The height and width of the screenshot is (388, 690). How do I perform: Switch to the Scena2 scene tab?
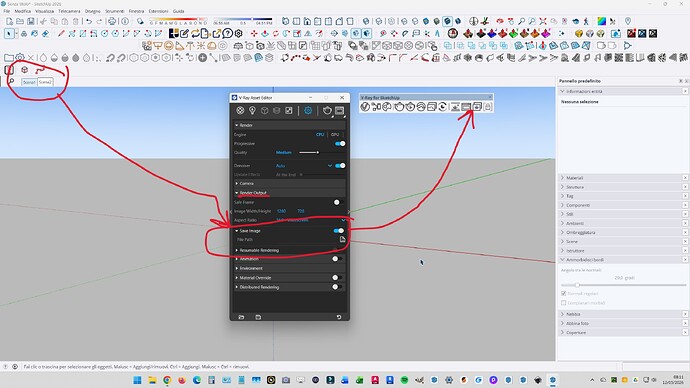click(x=45, y=82)
